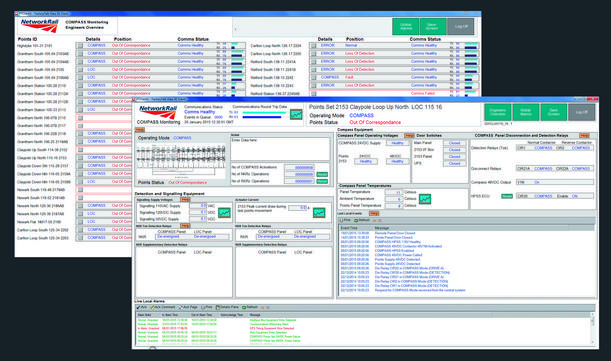Click 'Claypole Up South 114.38 2152' row

[42, 150]
